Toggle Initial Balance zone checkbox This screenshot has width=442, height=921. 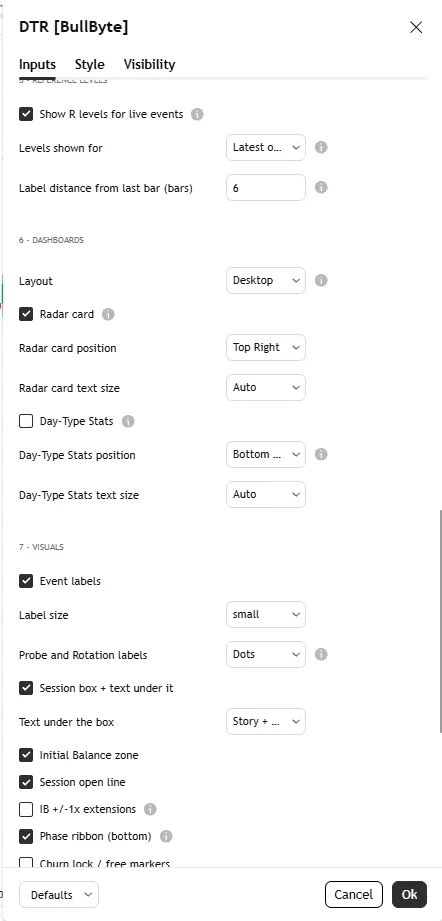click(26, 755)
